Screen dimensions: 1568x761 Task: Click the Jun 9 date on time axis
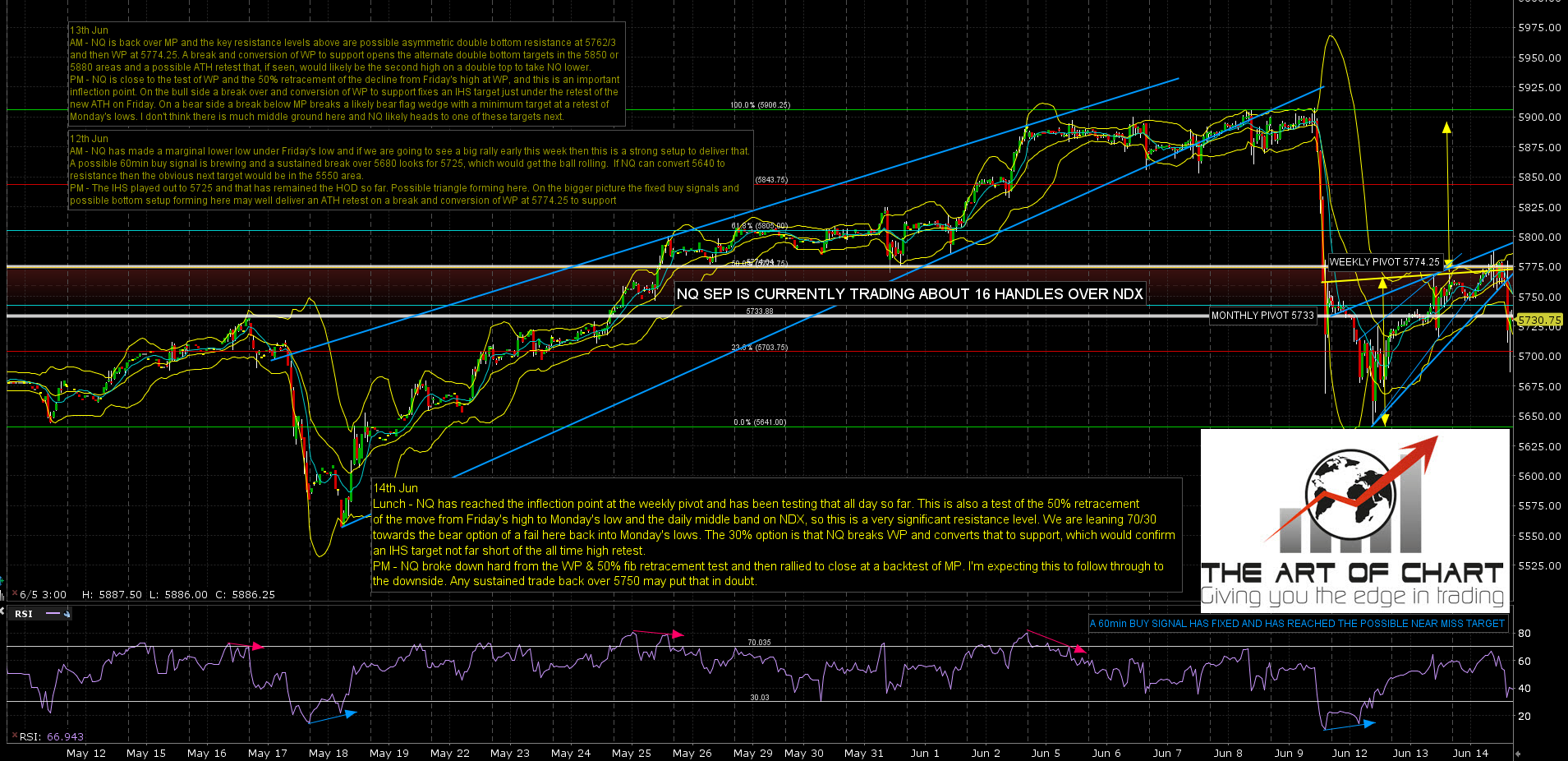[1289, 753]
